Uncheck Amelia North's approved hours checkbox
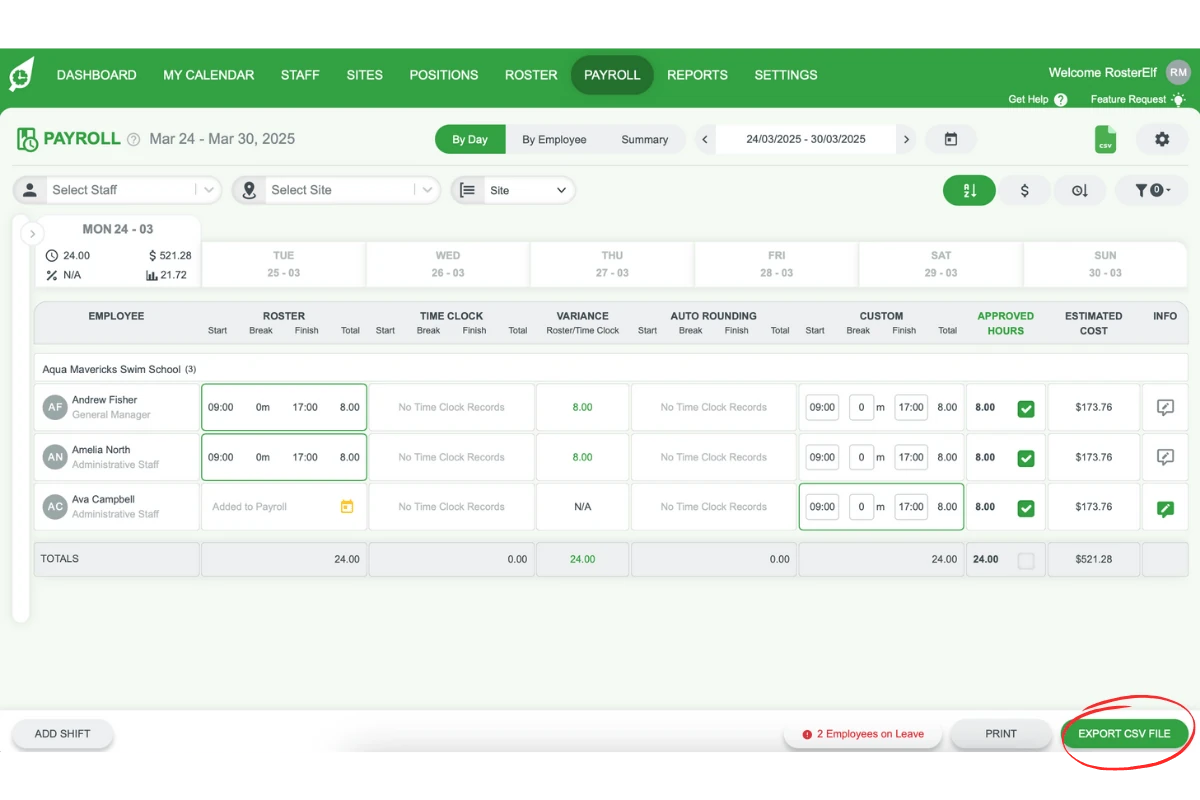1200x800 pixels. coord(1026,458)
